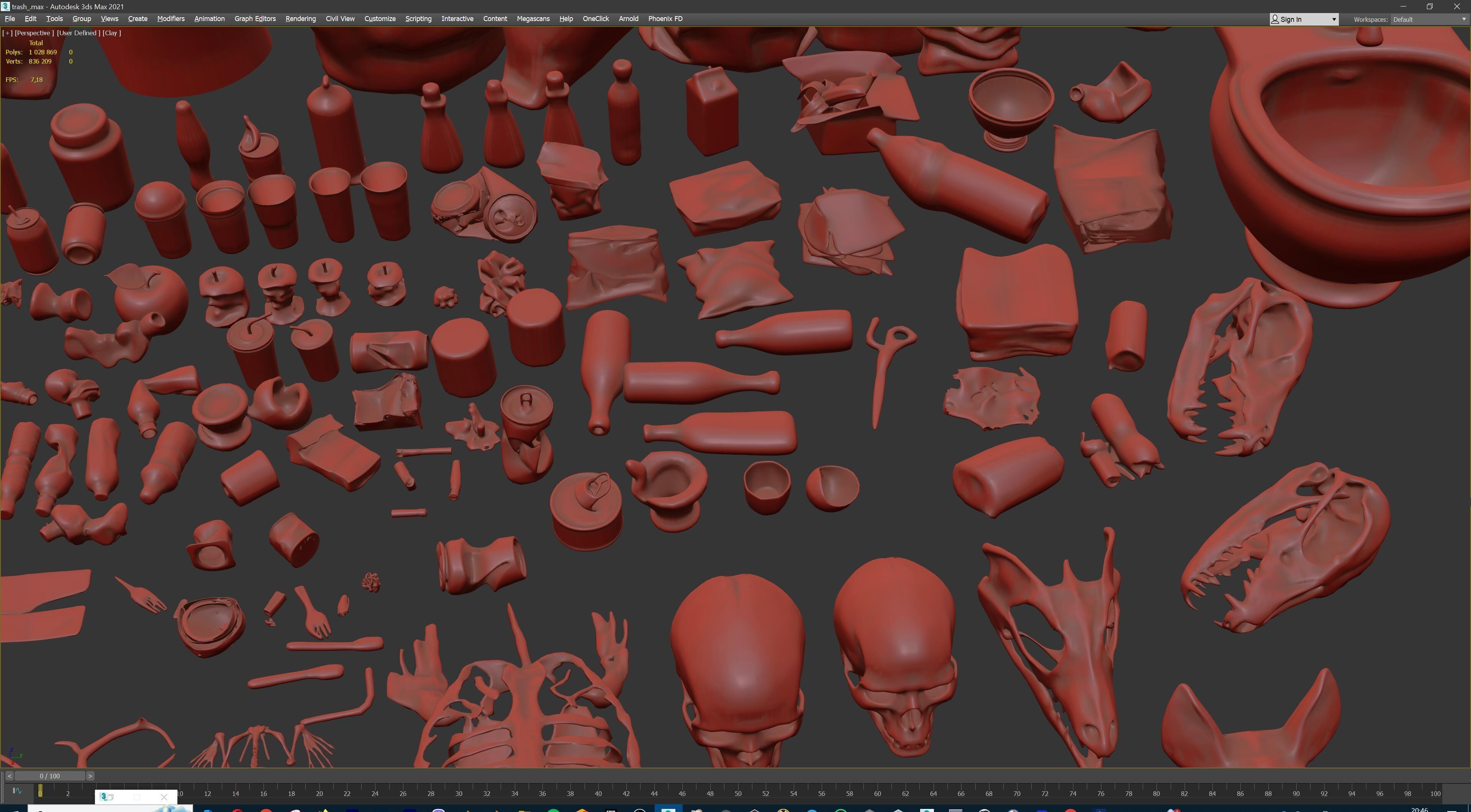Open the [Clay] shading mode menu

112,33
